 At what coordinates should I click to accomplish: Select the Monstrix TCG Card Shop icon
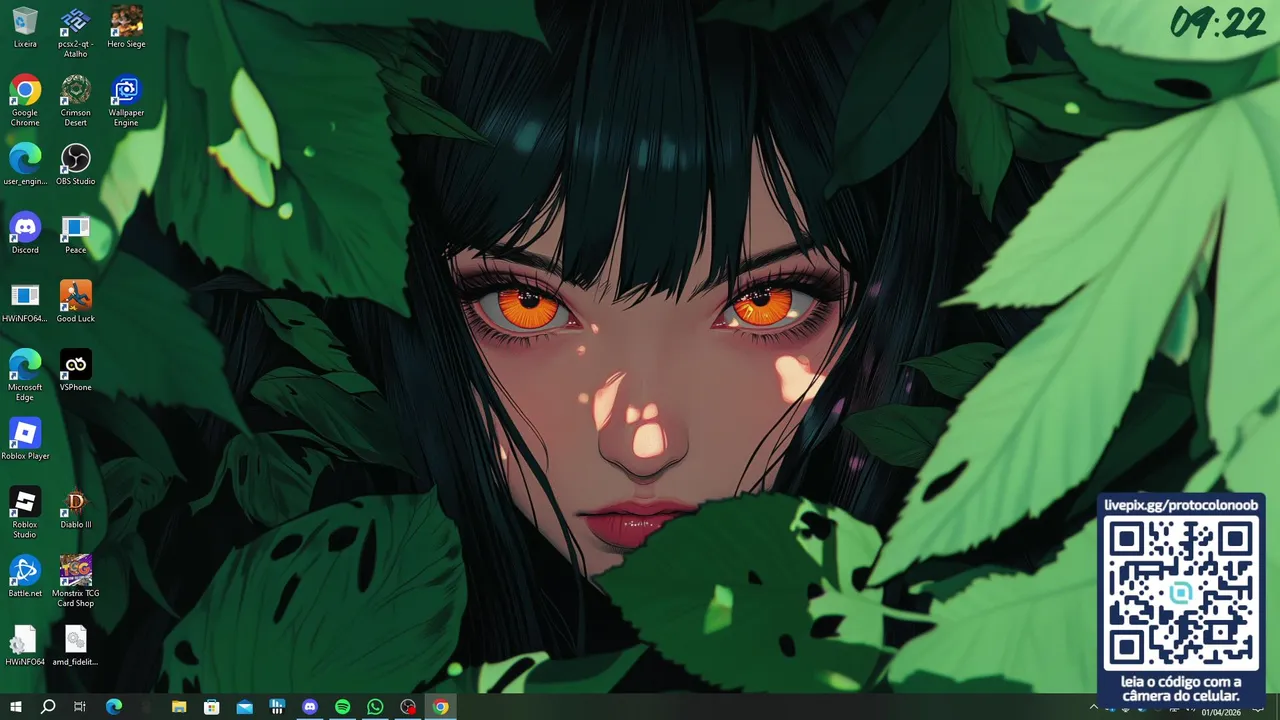tap(75, 582)
